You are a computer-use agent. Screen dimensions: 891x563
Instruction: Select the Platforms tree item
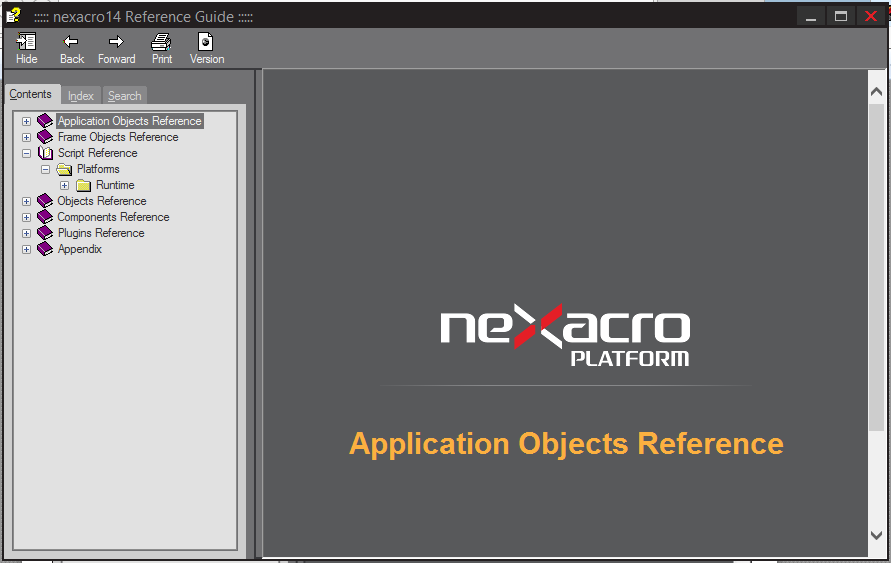pos(98,169)
